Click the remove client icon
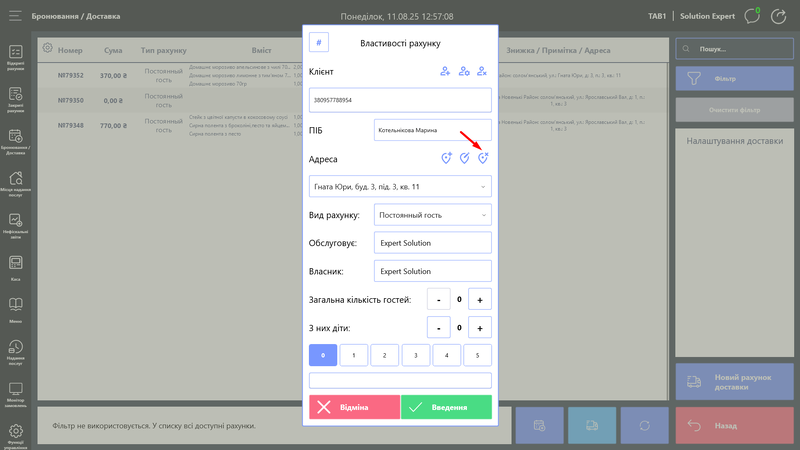800x450 pixels. (x=482, y=71)
